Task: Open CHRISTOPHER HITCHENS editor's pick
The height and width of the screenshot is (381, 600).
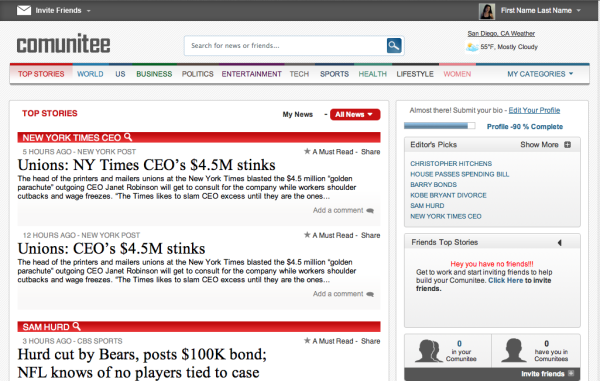Action: pos(451,163)
